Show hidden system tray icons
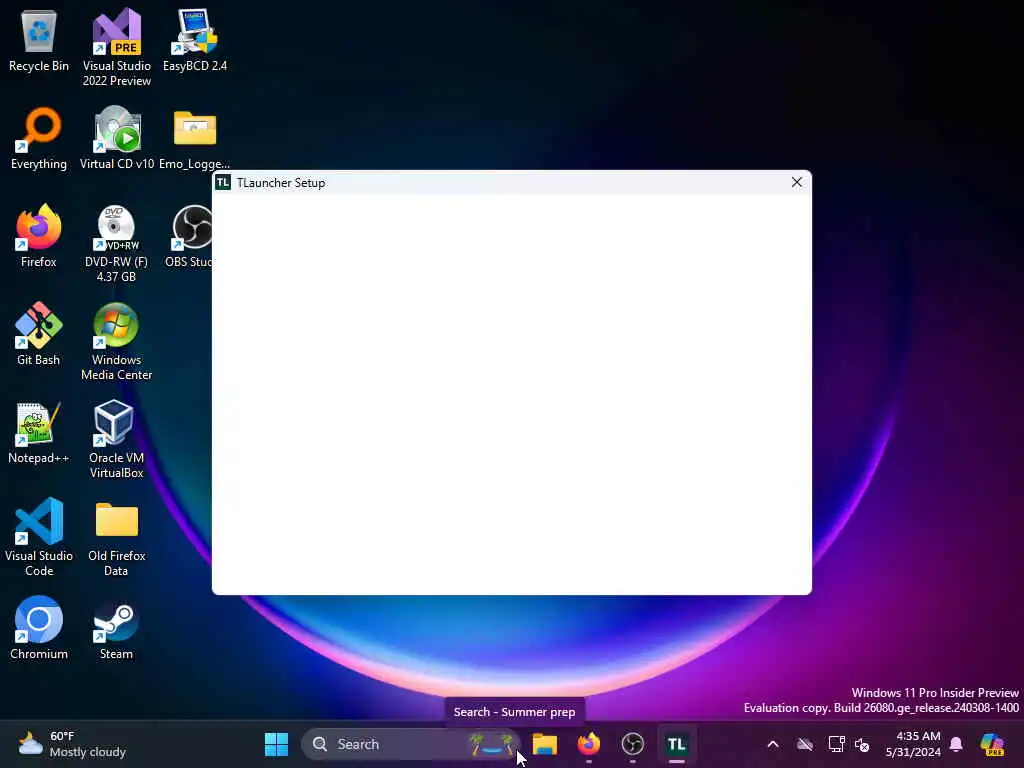 773,744
